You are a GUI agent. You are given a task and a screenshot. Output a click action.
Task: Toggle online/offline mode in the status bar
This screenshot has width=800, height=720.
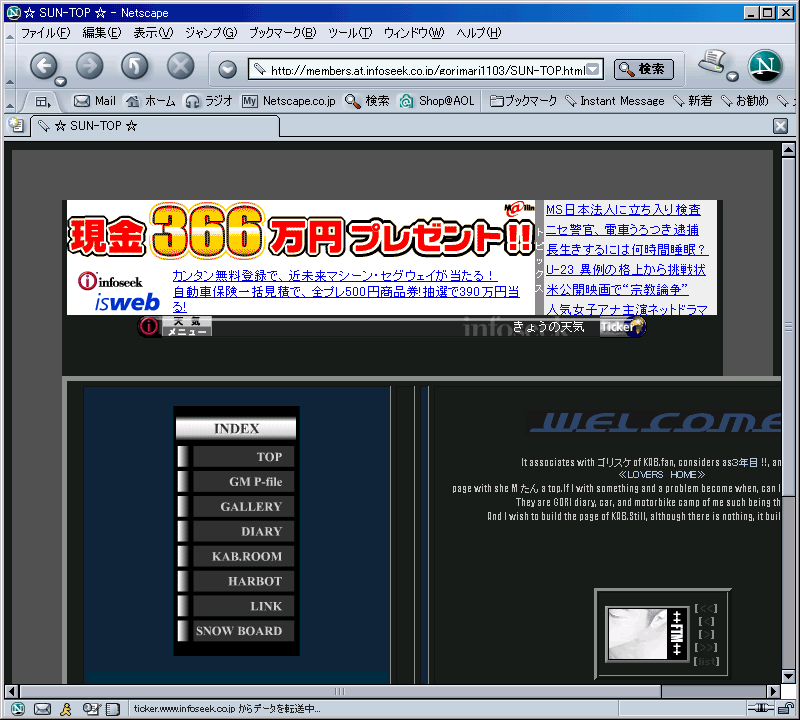(x=761, y=708)
